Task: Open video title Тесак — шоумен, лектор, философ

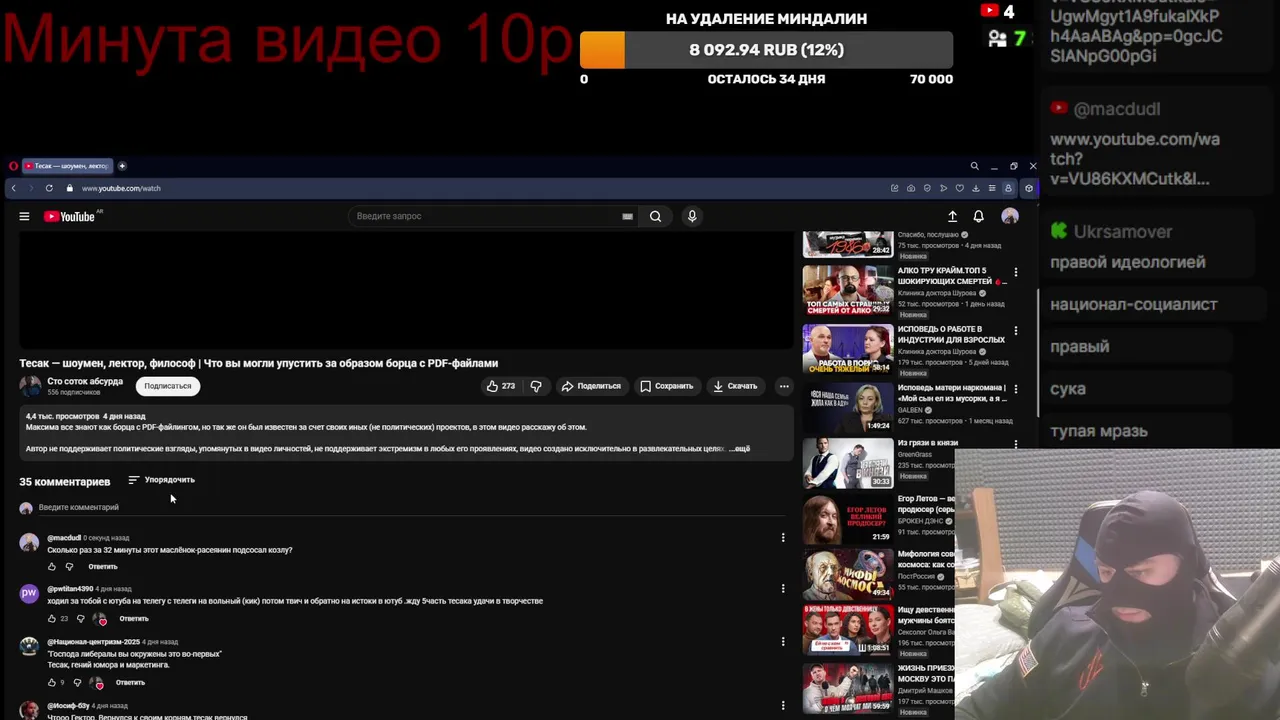Action: 258,363
